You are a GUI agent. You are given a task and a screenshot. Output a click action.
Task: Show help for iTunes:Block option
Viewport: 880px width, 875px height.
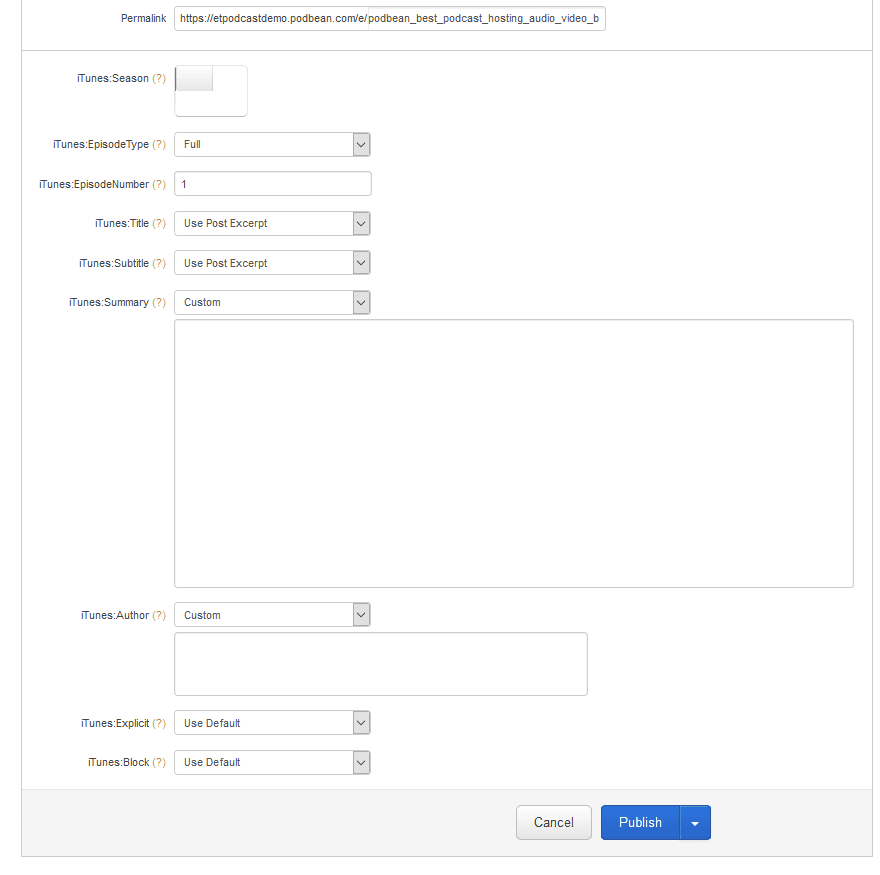pos(159,762)
